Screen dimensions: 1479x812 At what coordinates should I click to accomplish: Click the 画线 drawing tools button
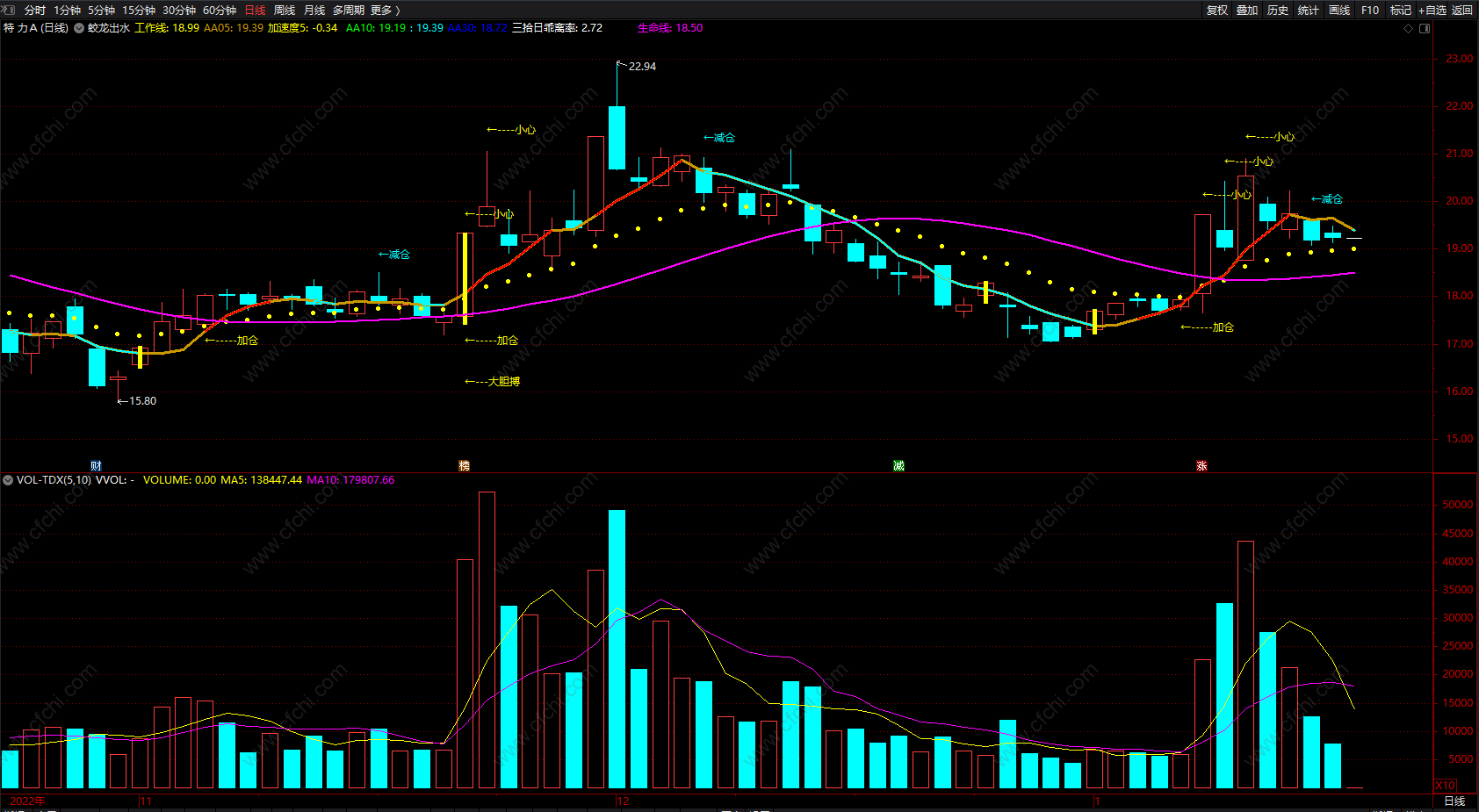[x=1339, y=11]
